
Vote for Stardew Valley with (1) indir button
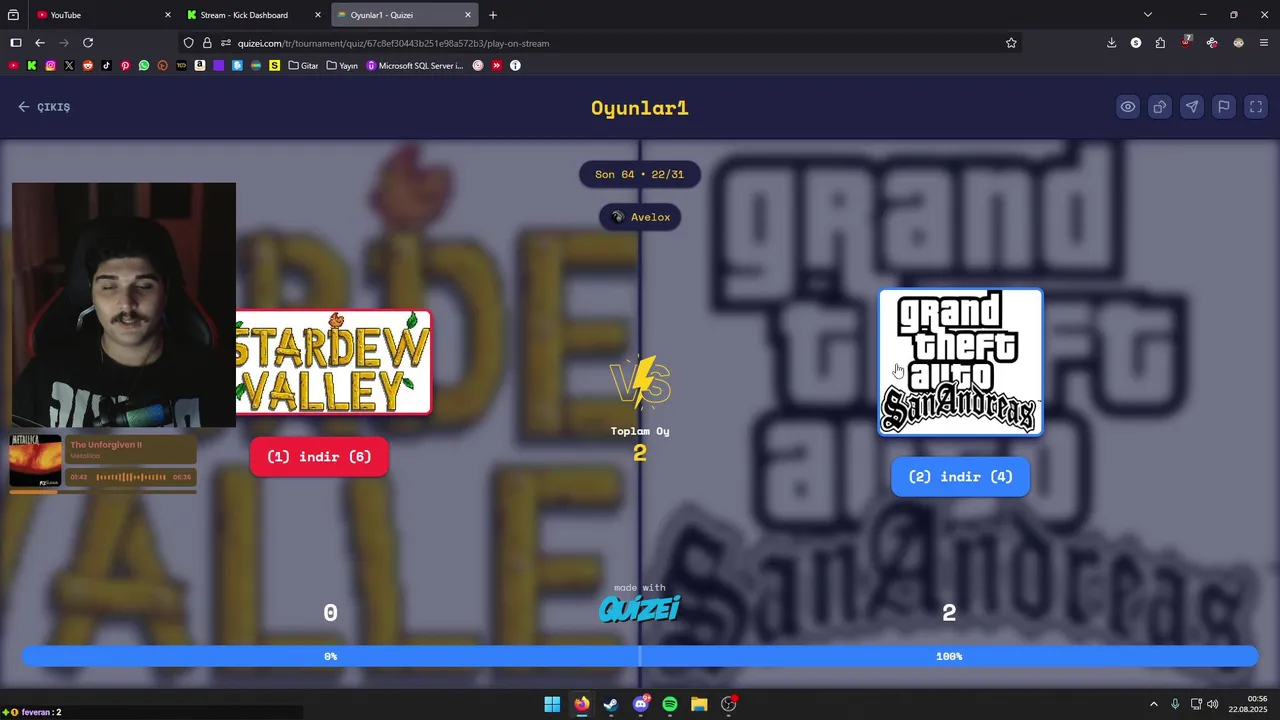point(319,457)
